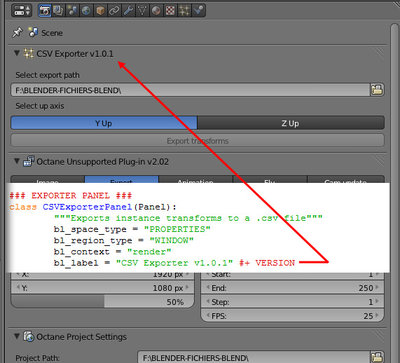The image size is (400, 363).
Task: Open the Physics properties icon
Action: (x=198, y=11)
